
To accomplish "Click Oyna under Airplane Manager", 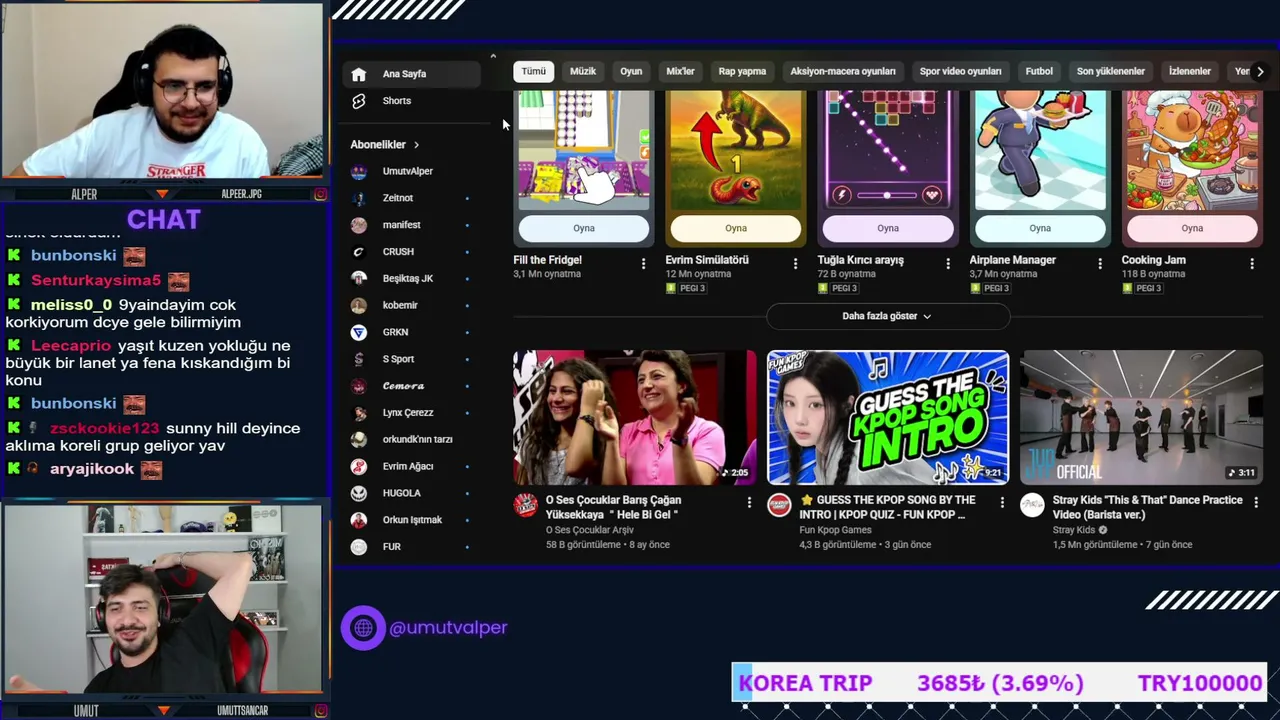I will coord(1040,228).
